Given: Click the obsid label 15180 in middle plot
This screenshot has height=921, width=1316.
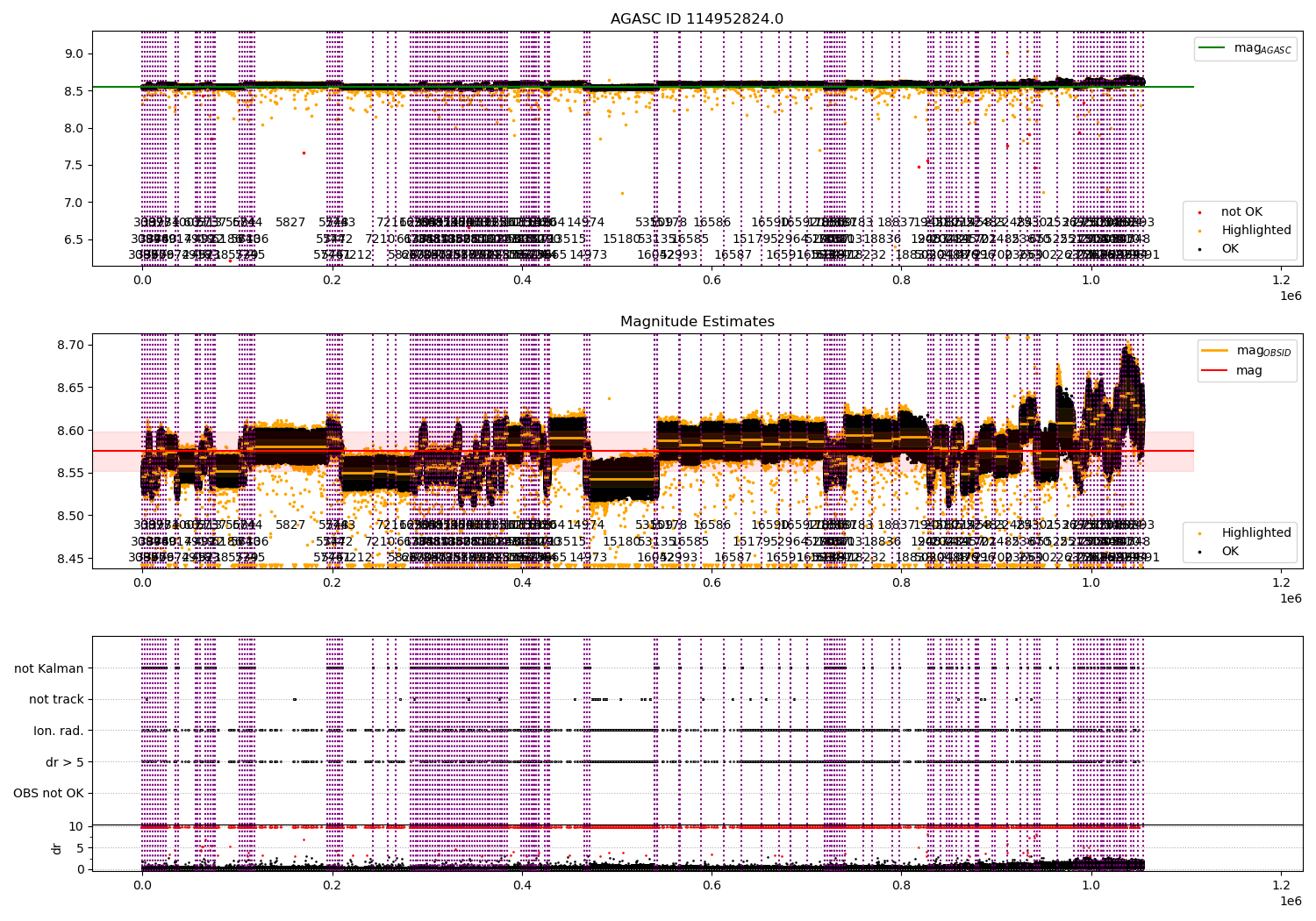Looking at the screenshot, I should click(x=621, y=541).
